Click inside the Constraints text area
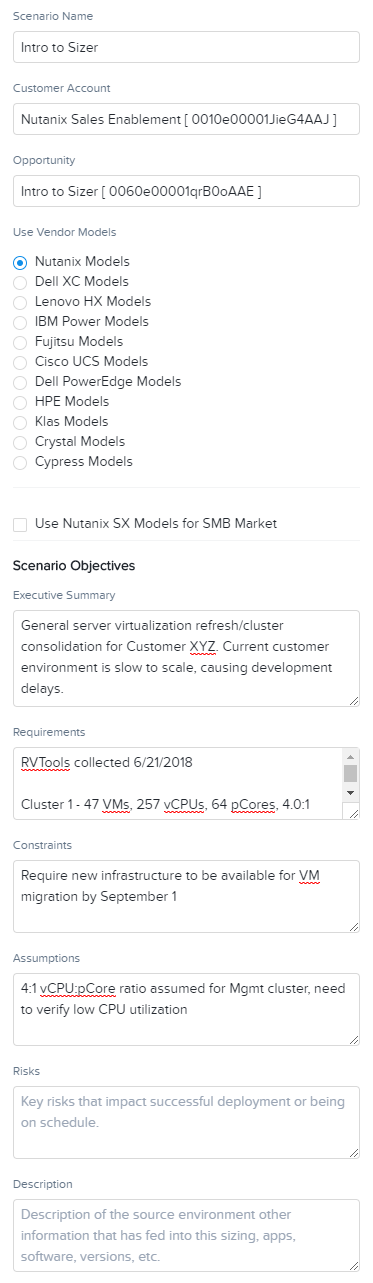The image size is (373, 1283). click(x=186, y=896)
